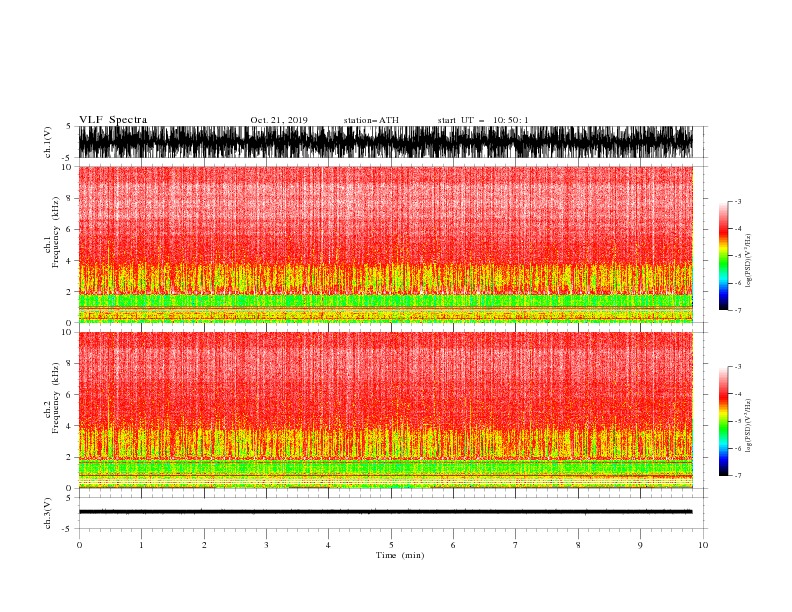Click the "2" kHz tick on the ch.2 frequency axis
Screen dimensions: 792x612
click(x=69, y=457)
